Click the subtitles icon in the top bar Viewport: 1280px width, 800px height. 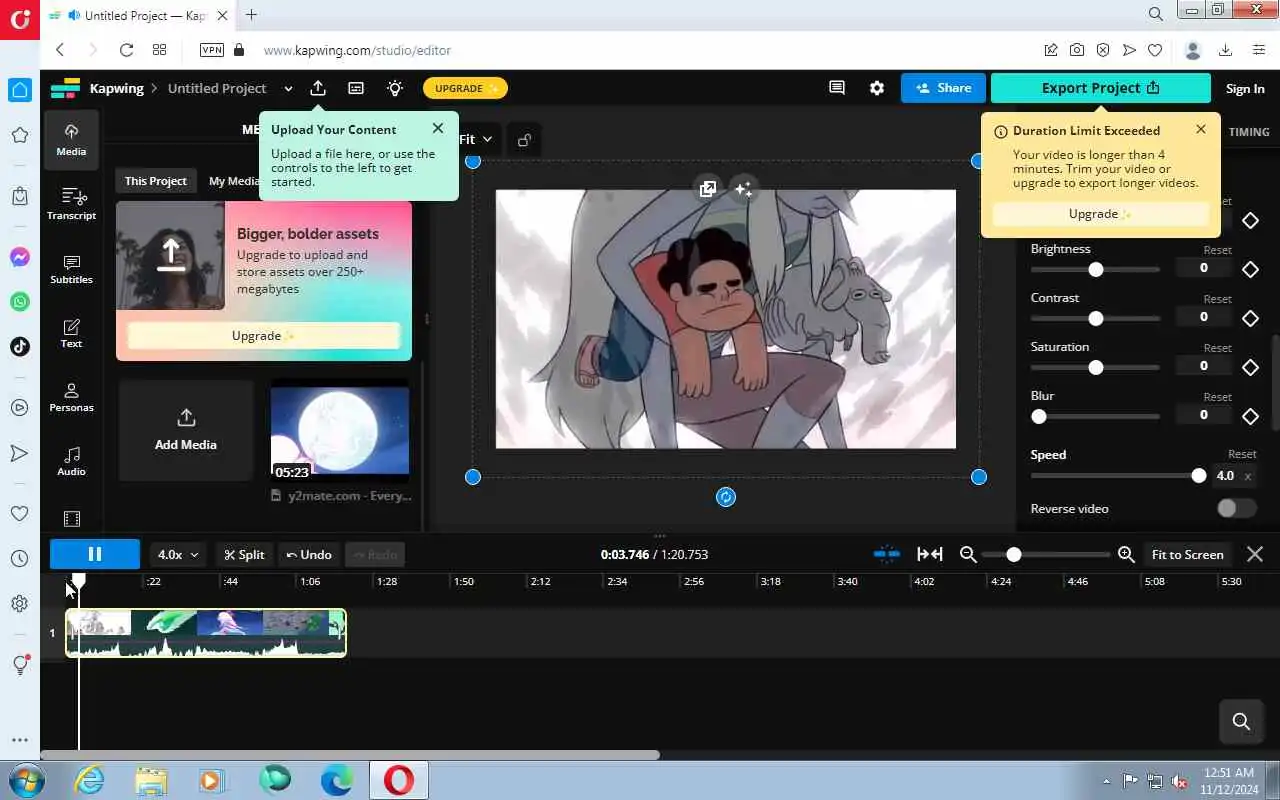point(356,88)
